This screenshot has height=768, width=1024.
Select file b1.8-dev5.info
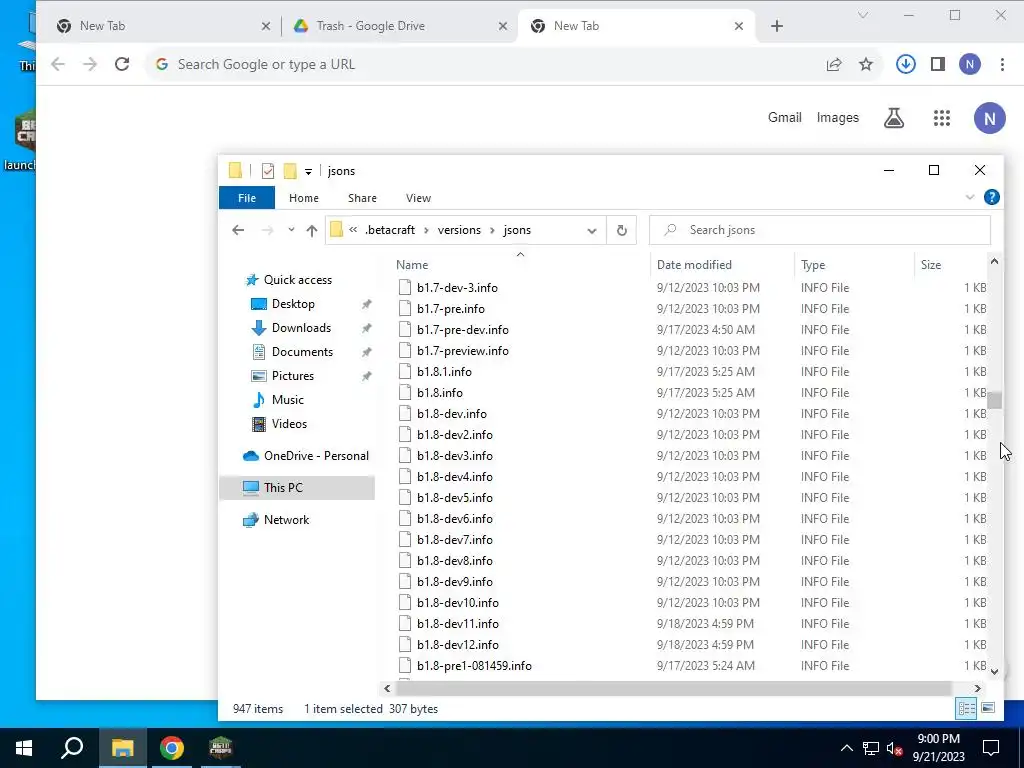(x=455, y=498)
